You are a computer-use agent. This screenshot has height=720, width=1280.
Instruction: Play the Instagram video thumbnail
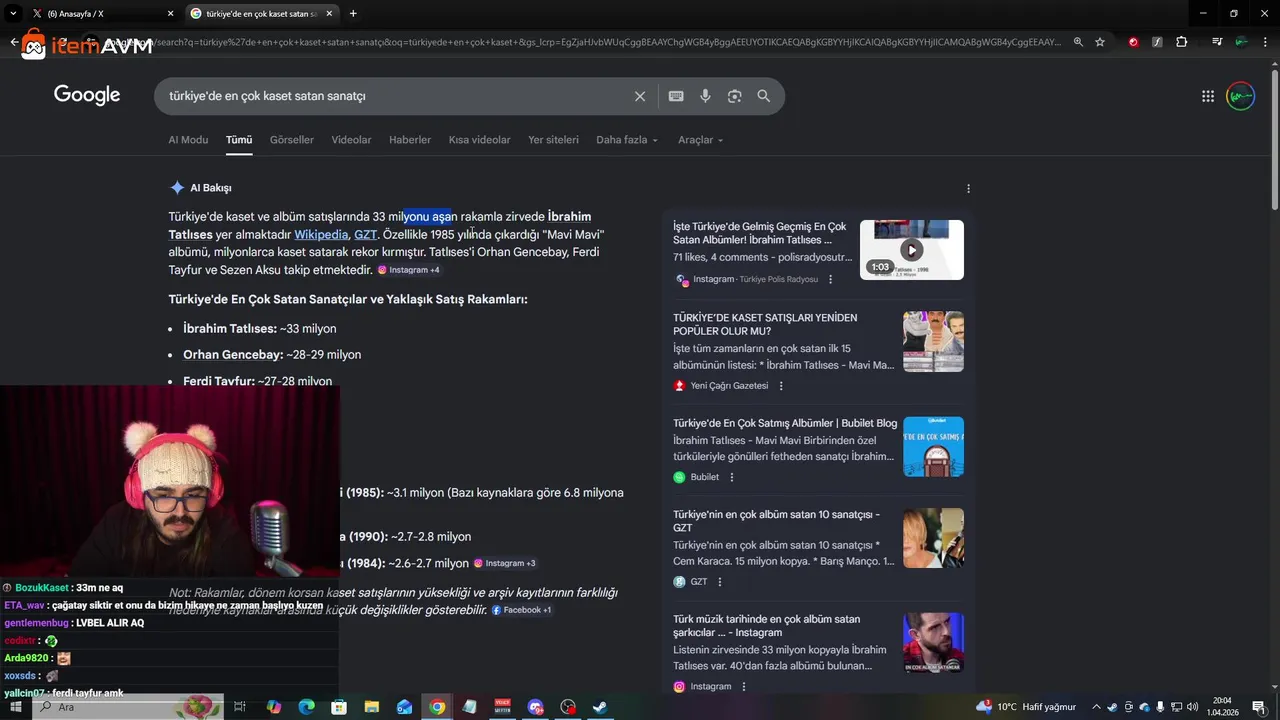tap(911, 250)
